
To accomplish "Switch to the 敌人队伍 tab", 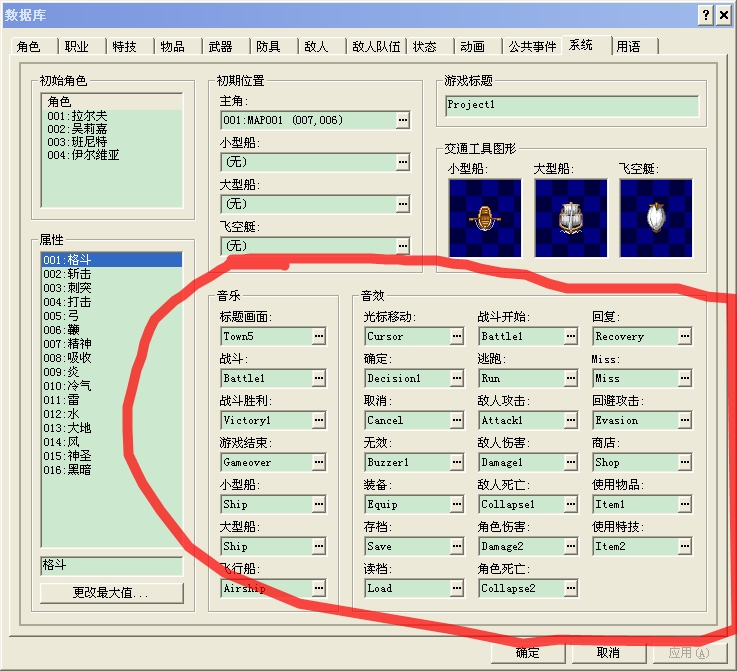I will tap(376, 46).
